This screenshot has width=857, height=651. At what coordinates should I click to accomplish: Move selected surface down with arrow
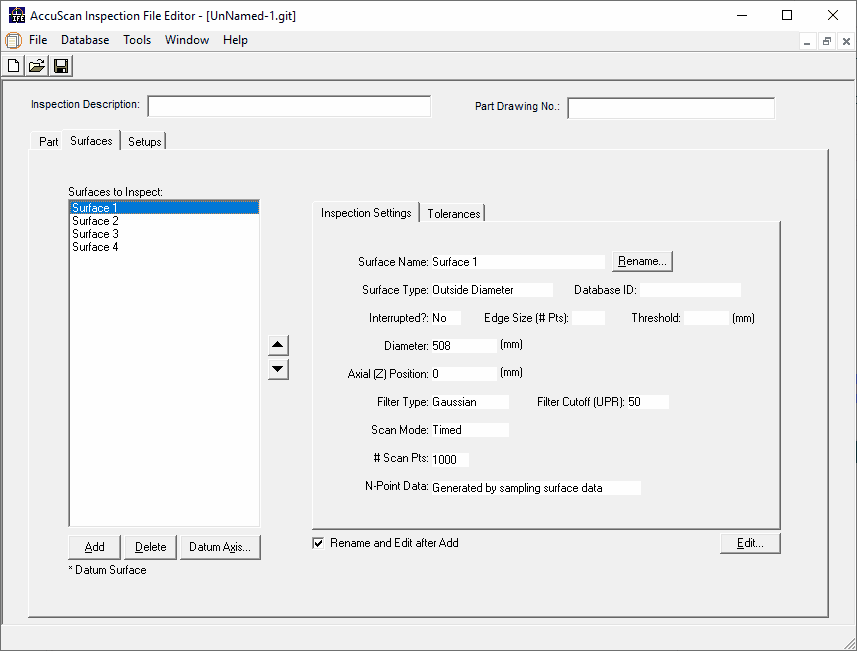(x=279, y=369)
